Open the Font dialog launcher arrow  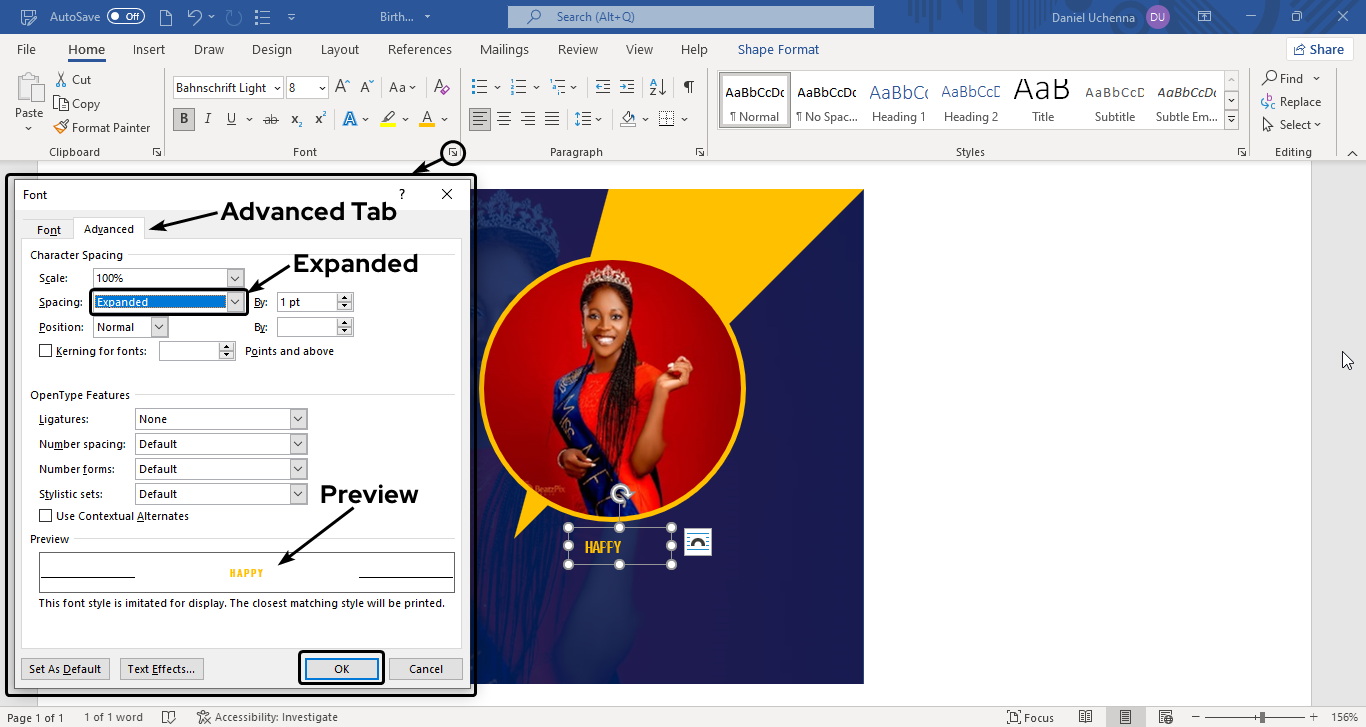(x=453, y=152)
